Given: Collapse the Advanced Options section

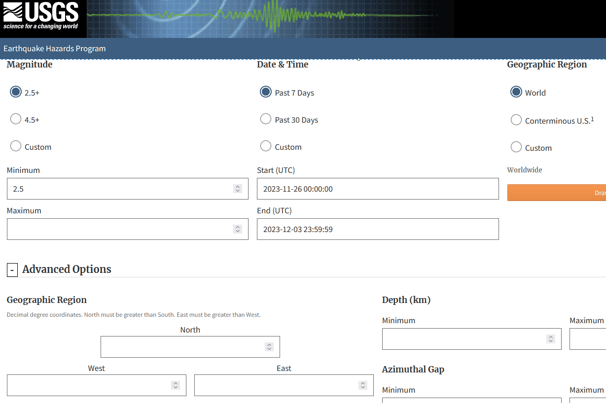Looking at the screenshot, I should [x=12, y=270].
